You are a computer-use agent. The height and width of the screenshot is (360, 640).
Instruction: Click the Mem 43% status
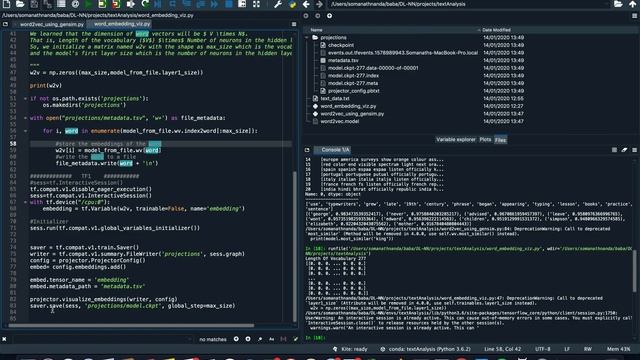[618, 349]
